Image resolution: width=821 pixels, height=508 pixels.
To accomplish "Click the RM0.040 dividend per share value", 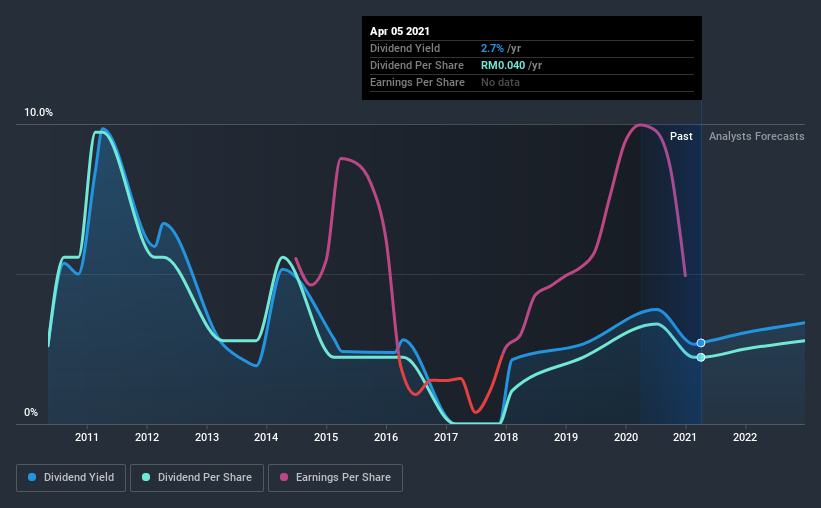I will [503, 65].
